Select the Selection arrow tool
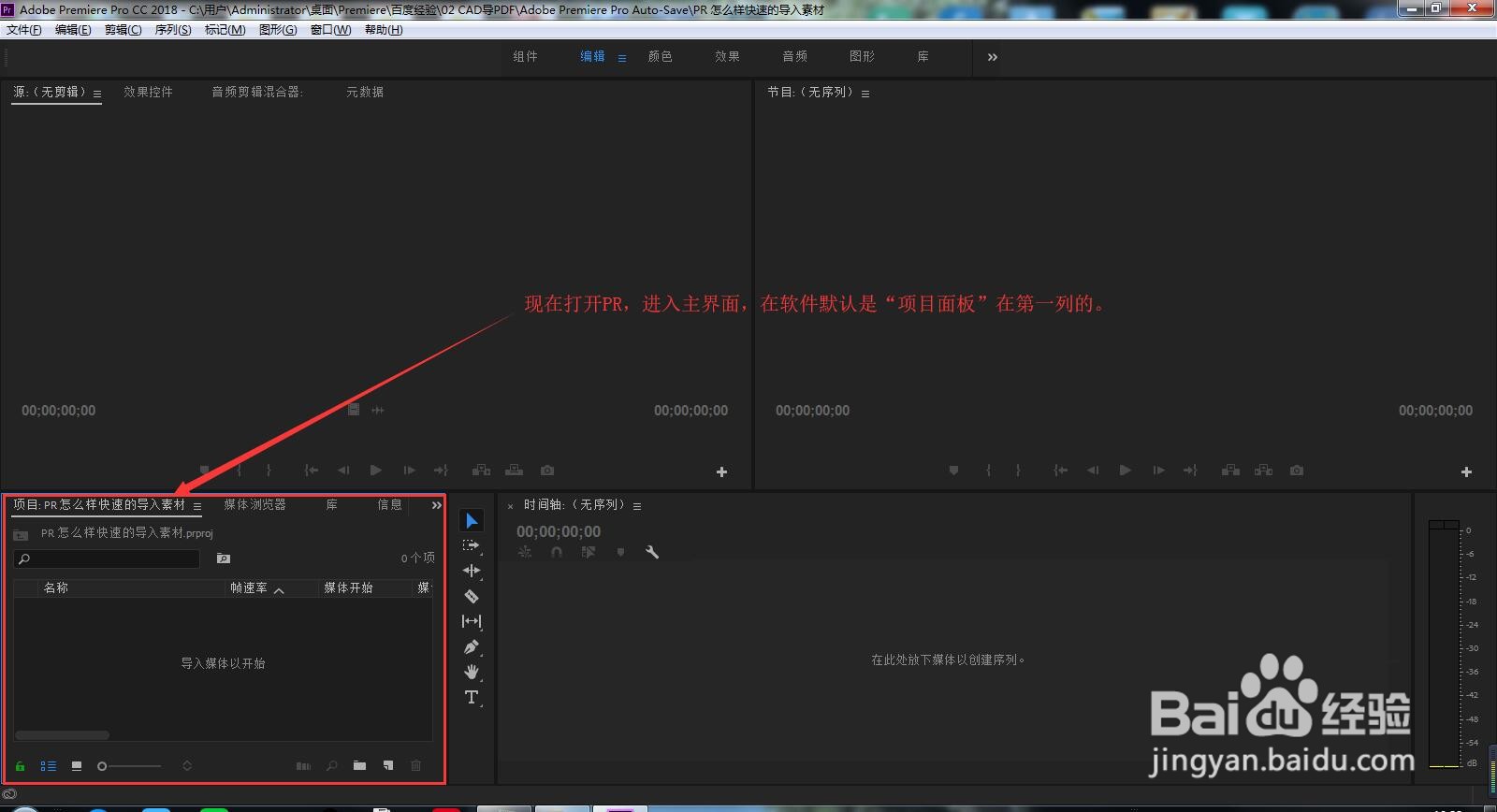The image size is (1497, 812). coord(472,520)
